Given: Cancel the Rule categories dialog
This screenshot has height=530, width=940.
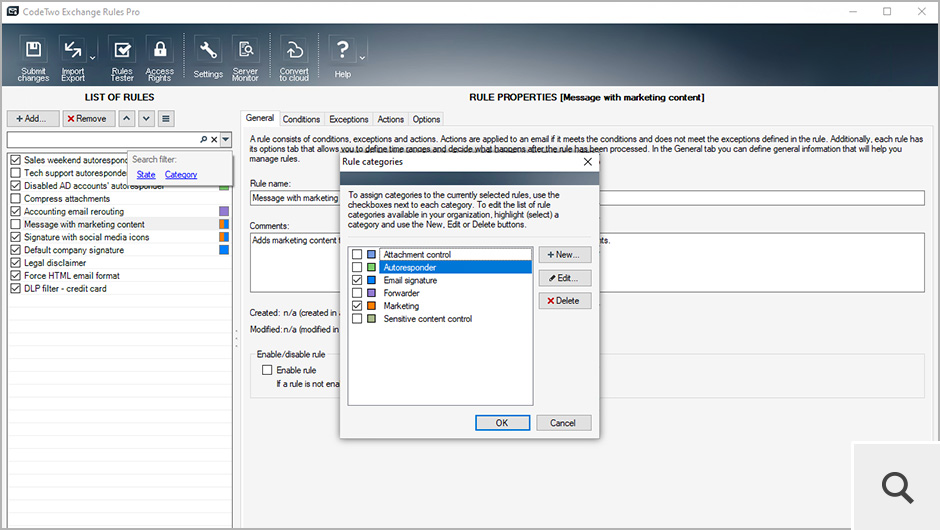Looking at the screenshot, I should point(564,423).
